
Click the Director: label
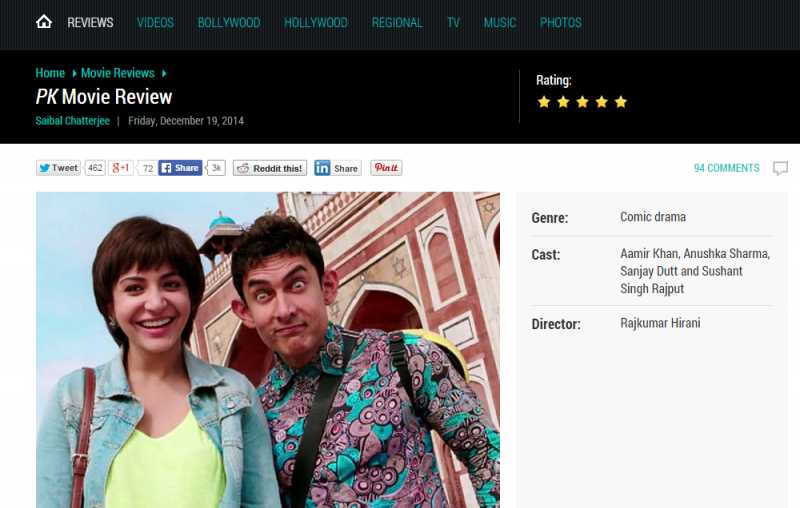tap(556, 324)
